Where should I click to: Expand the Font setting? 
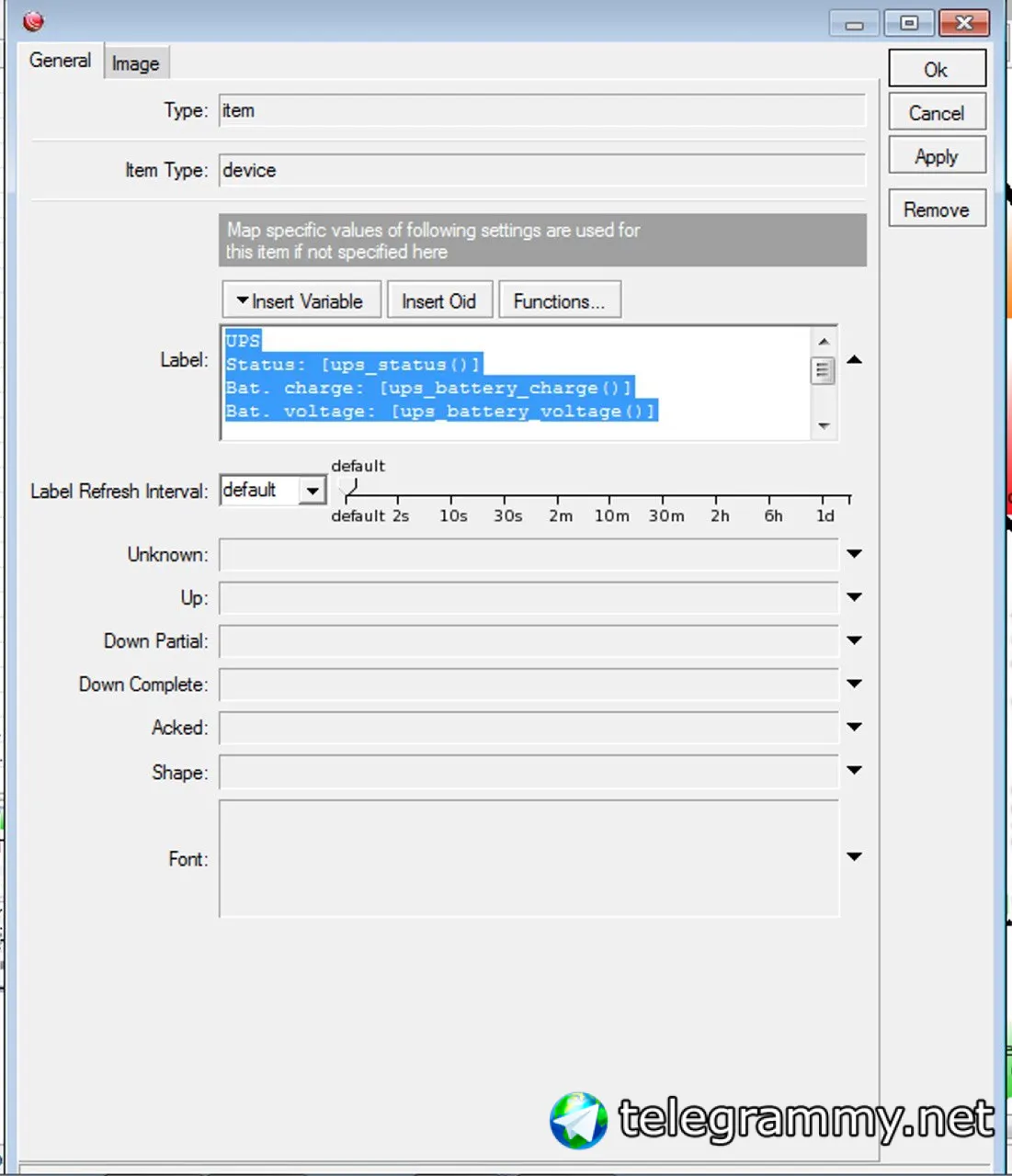(854, 856)
